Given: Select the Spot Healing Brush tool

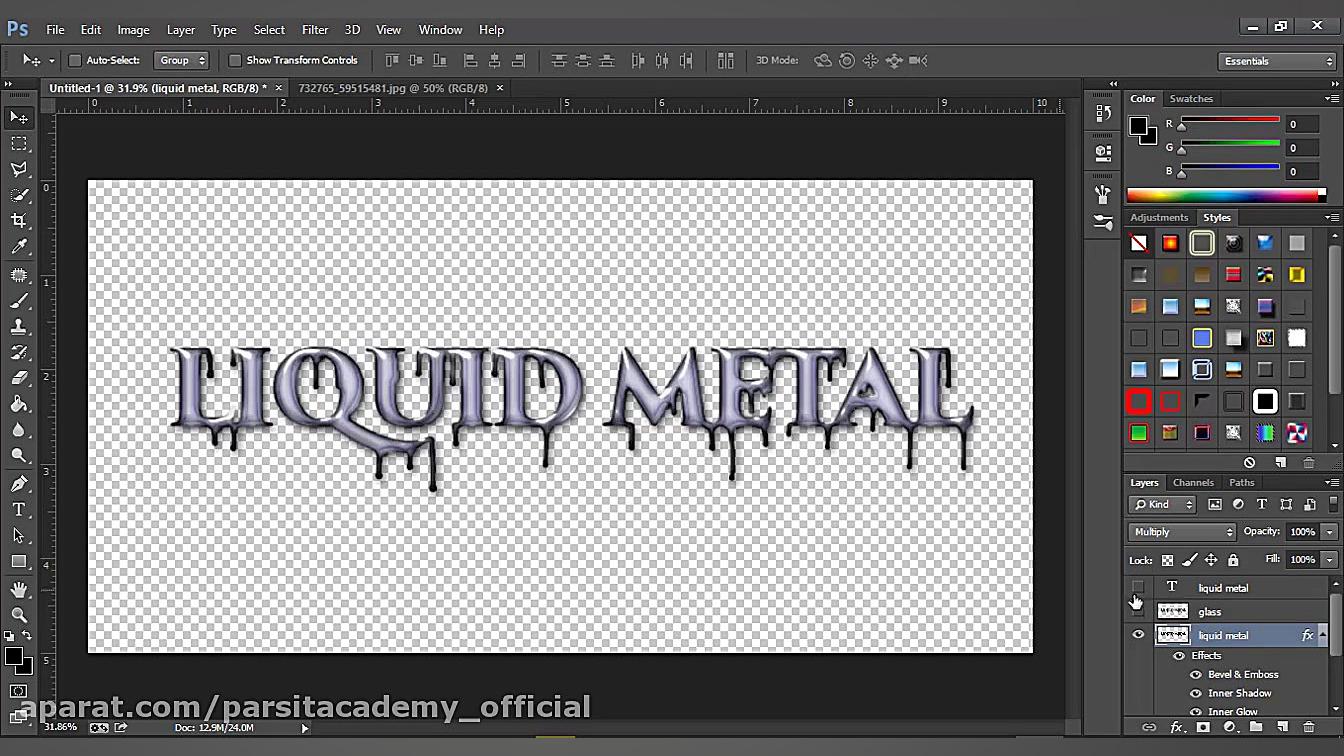Looking at the screenshot, I should 19,275.
